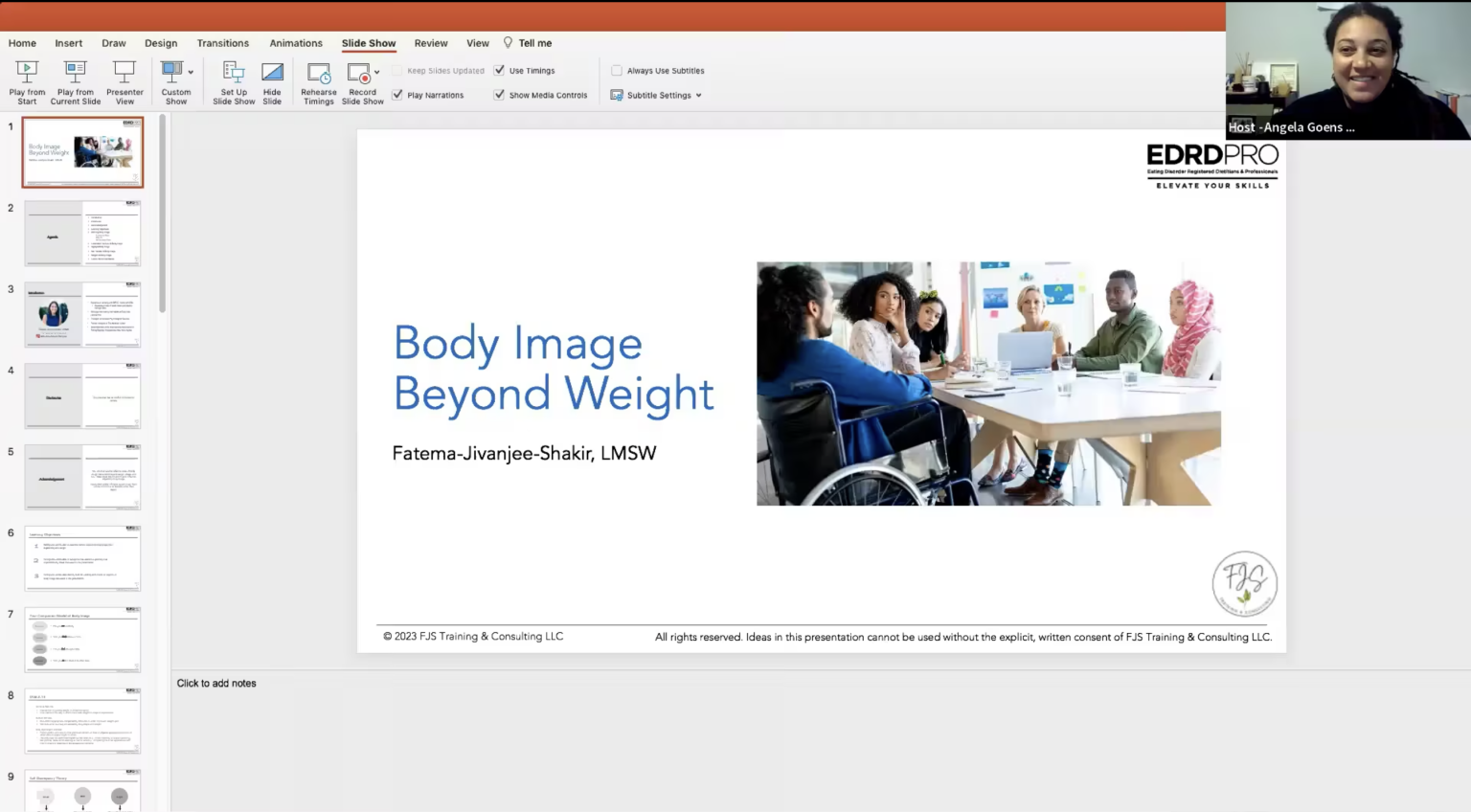This screenshot has height=812, width=1471.
Task: Open the Custom Show dropdown arrow
Action: point(191,72)
